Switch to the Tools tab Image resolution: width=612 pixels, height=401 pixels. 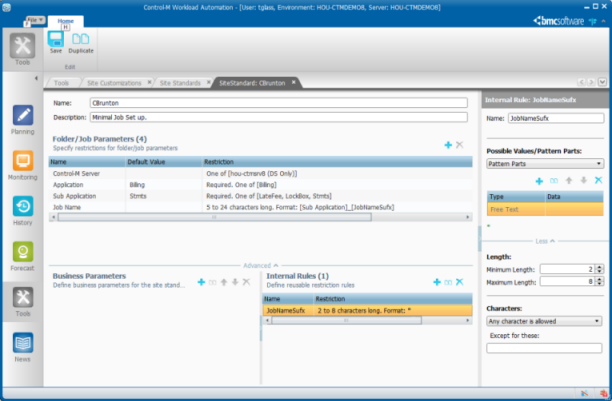pos(61,83)
